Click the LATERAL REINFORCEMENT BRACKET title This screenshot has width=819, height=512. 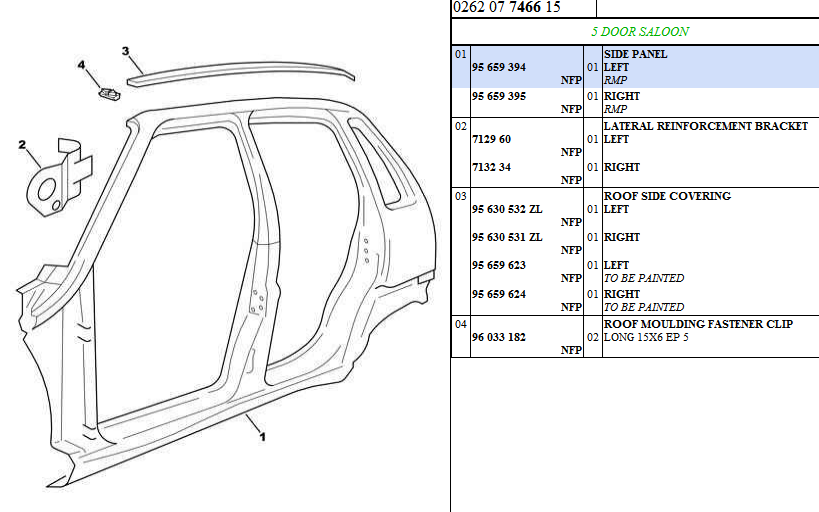(705, 126)
